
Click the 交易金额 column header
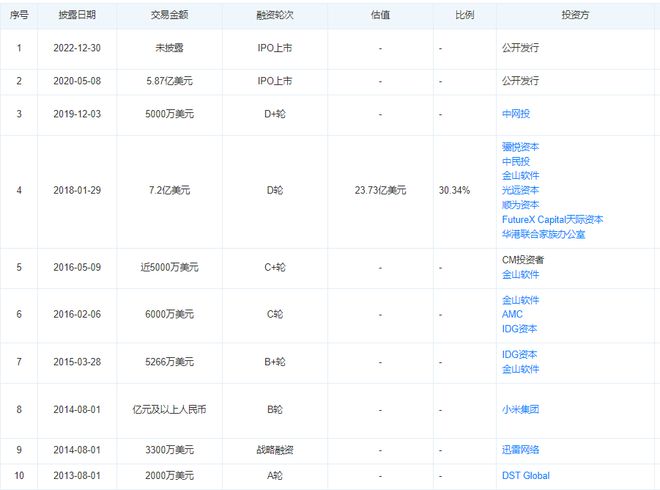click(170, 15)
